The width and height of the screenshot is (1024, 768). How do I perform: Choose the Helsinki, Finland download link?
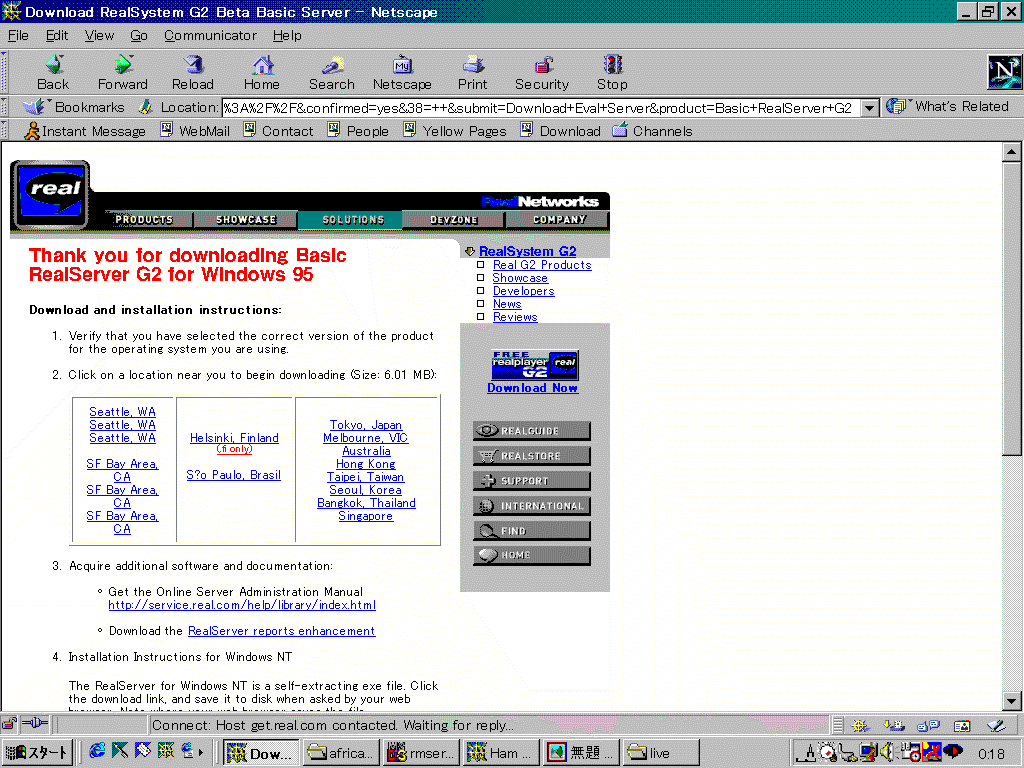234,438
